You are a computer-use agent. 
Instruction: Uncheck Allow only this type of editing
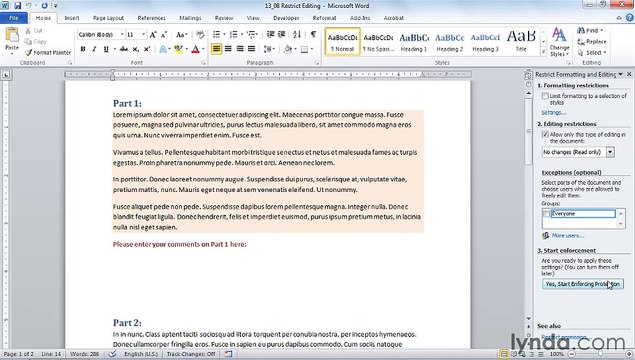click(545, 134)
